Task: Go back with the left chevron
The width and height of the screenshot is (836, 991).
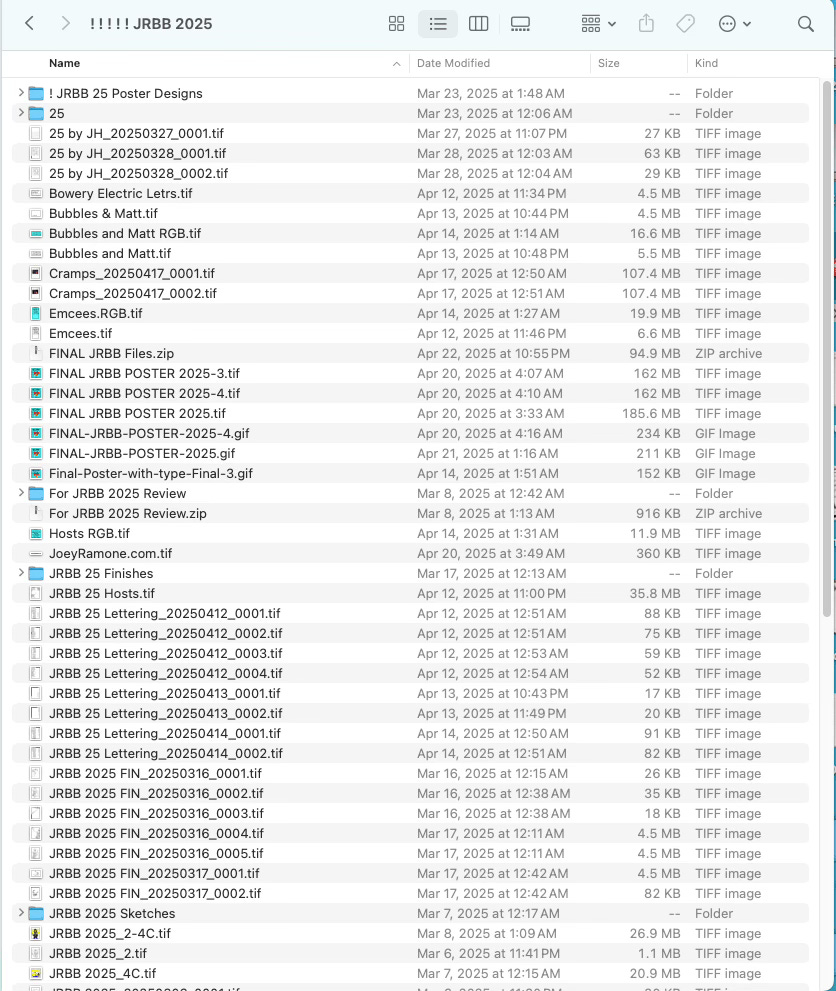Action: (x=29, y=24)
